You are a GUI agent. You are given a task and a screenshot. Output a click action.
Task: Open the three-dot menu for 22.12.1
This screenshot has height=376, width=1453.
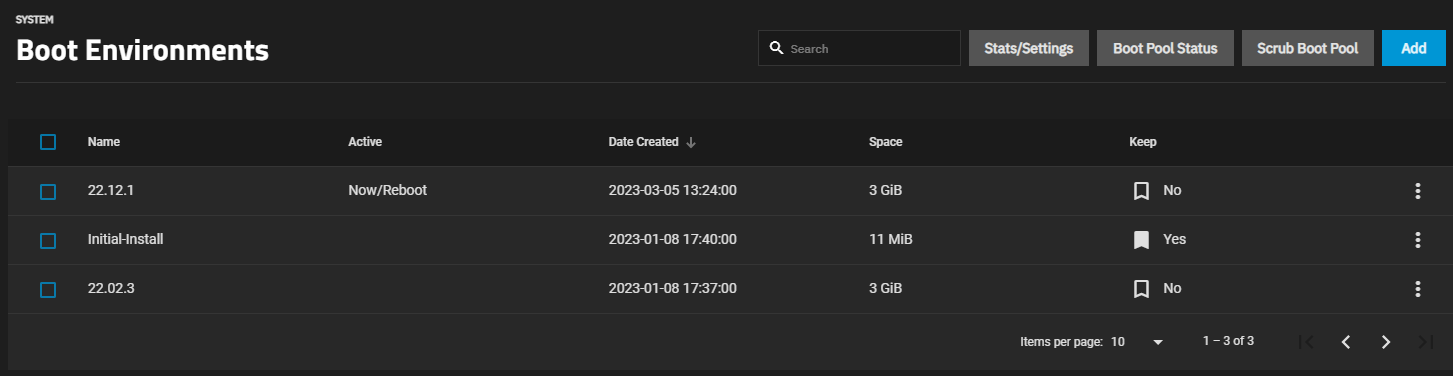click(1417, 191)
